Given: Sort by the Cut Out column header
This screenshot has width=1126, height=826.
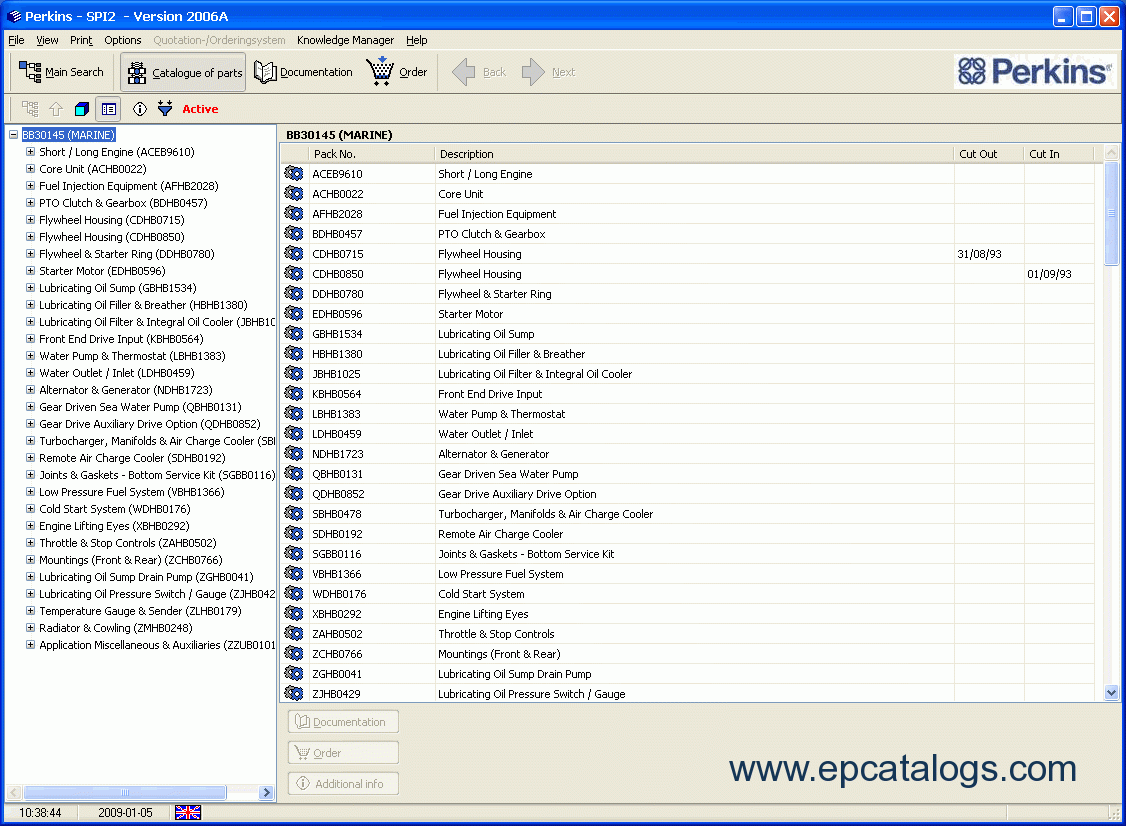Looking at the screenshot, I should [989, 154].
